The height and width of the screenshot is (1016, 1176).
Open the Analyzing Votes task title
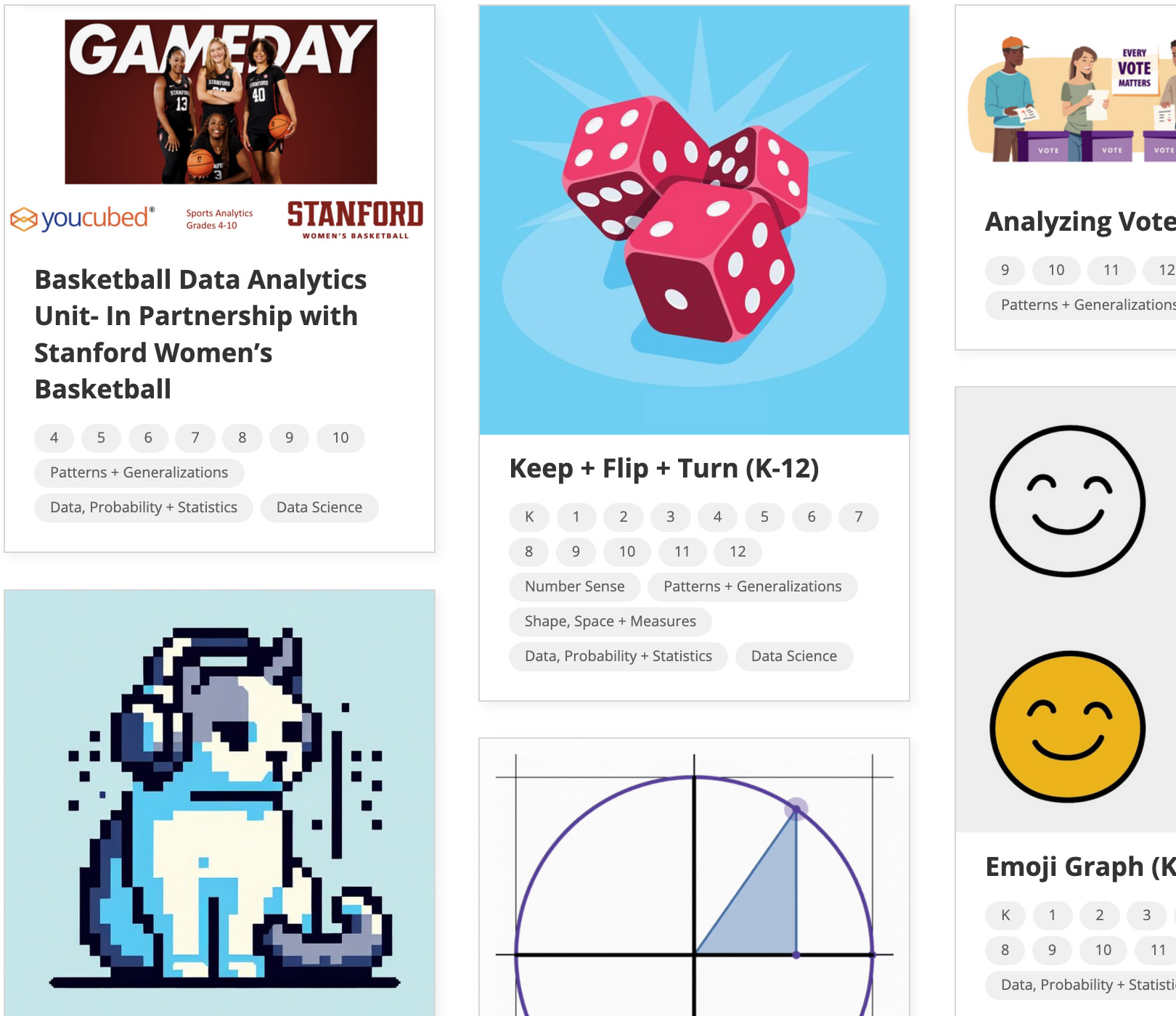(1080, 221)
